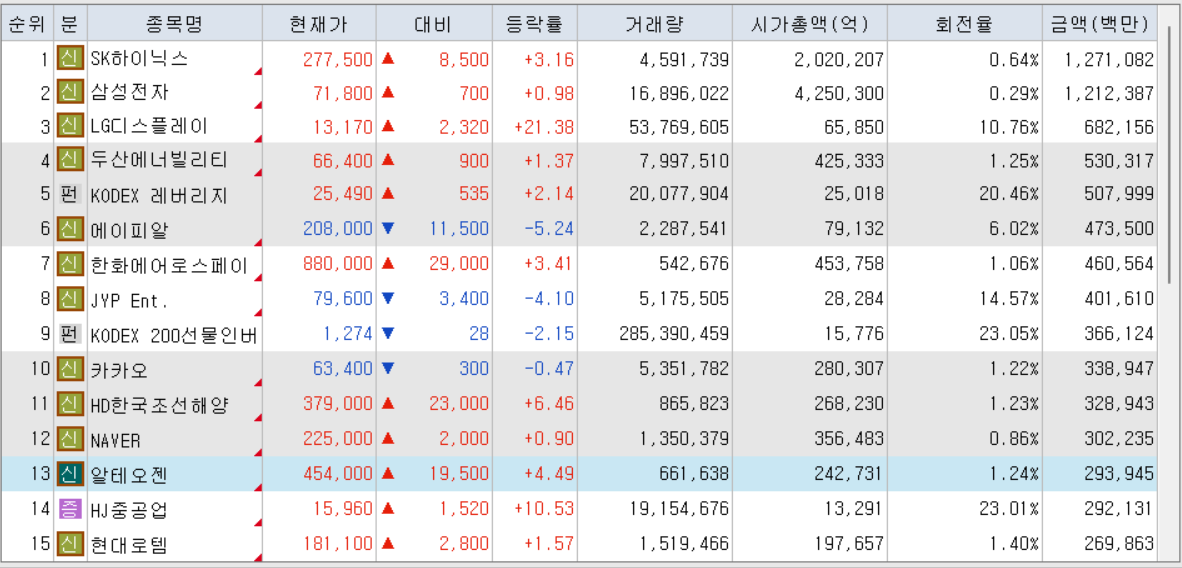Click the up arrow in 한화에어로스페이 row

pos(388,263)
